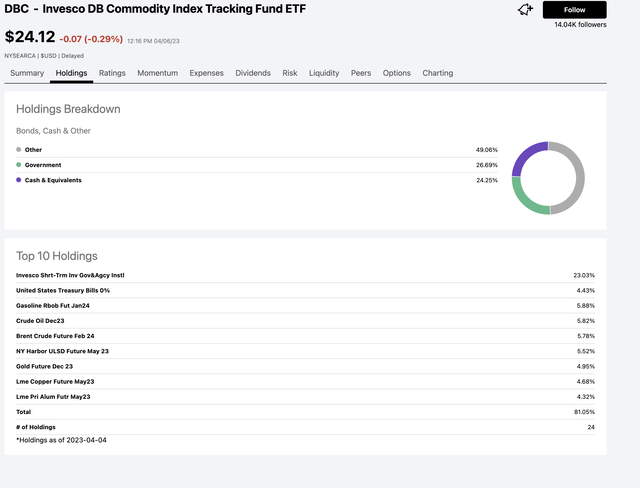Click Lme Copper Future May23 holding

pos(55,381)
